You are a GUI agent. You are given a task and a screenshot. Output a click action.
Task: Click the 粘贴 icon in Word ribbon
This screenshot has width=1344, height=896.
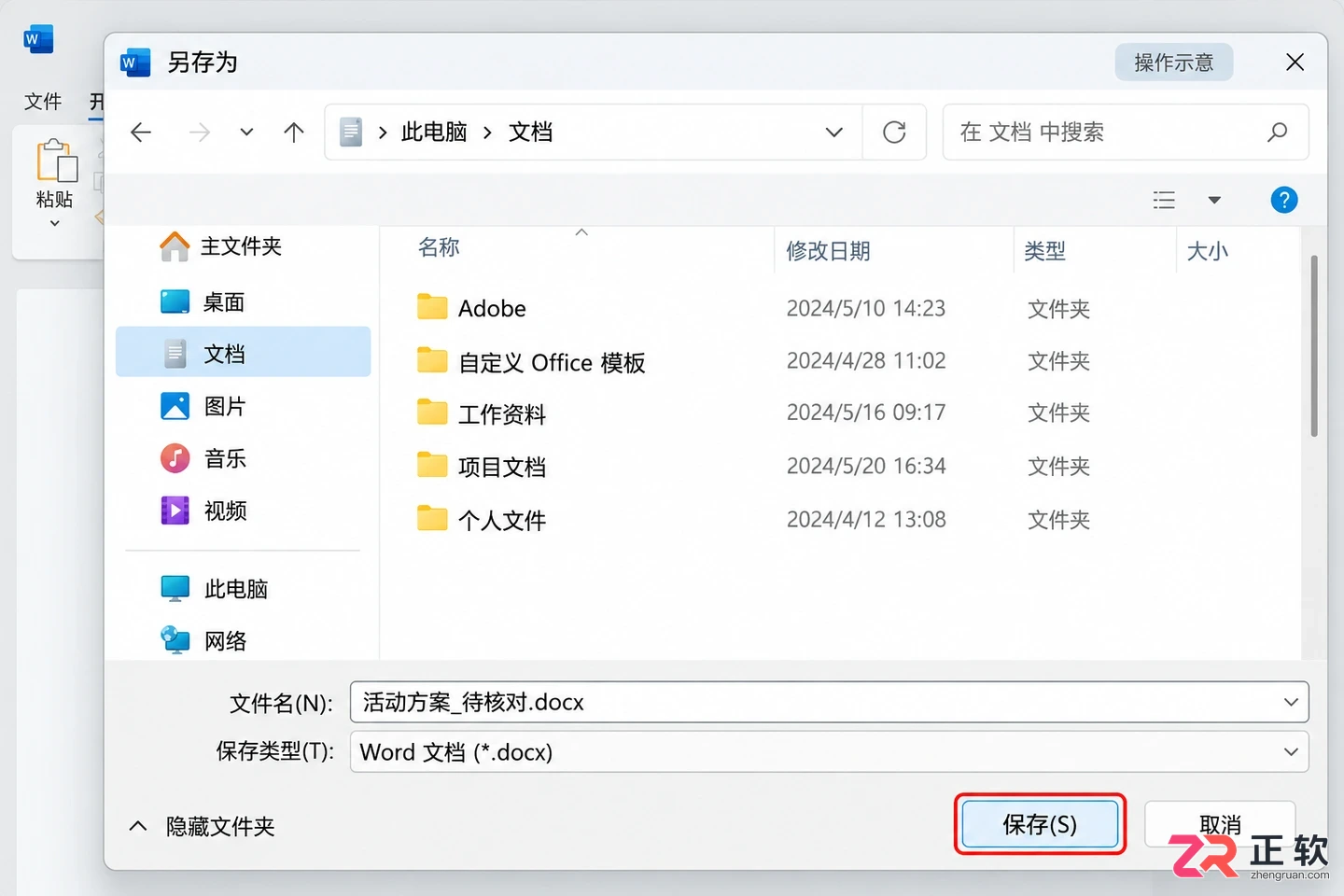pos(56,161)
